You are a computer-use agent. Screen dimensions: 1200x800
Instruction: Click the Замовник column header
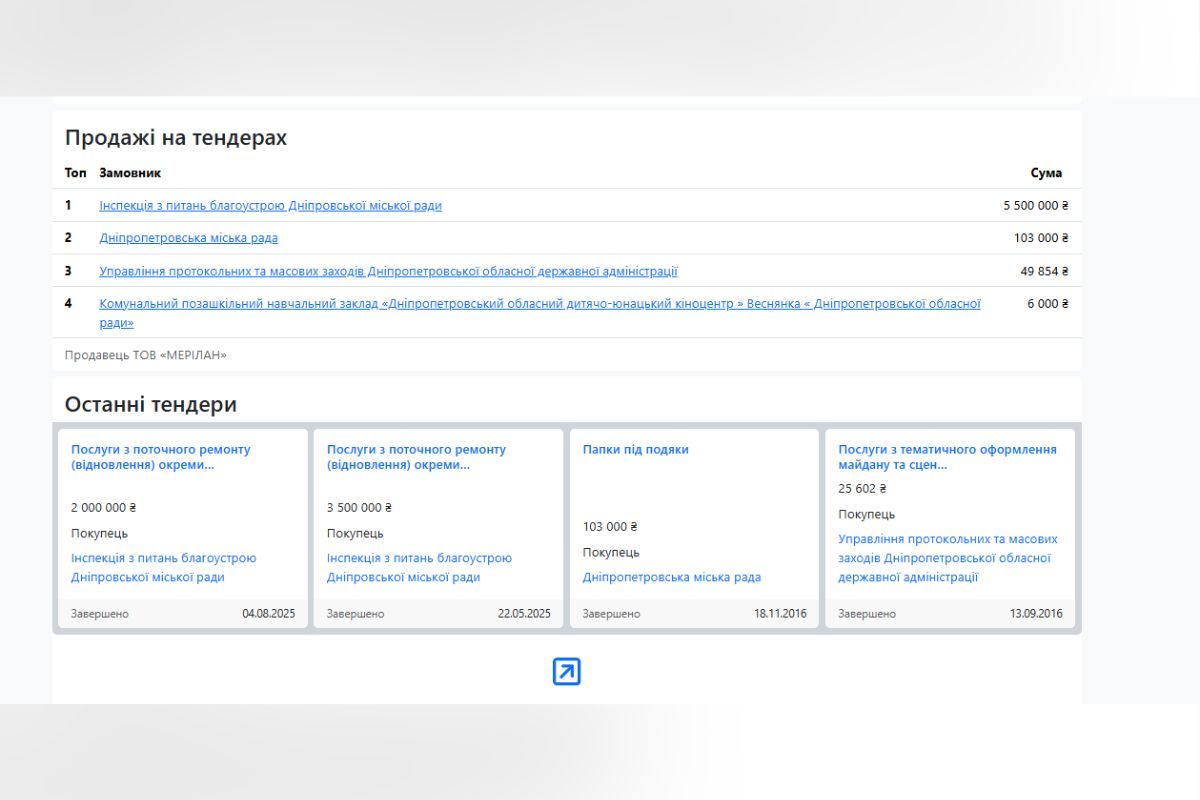(x=130, y=173)
